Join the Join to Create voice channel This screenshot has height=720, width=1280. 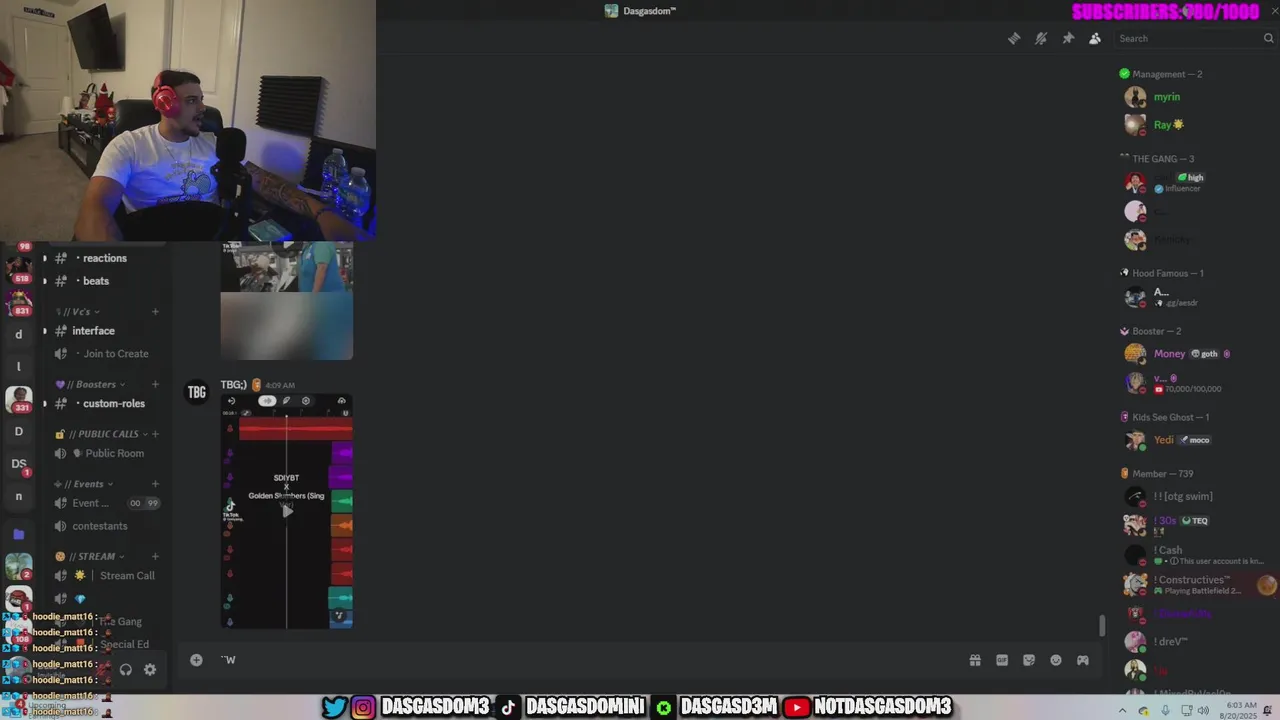coord(116,354)
